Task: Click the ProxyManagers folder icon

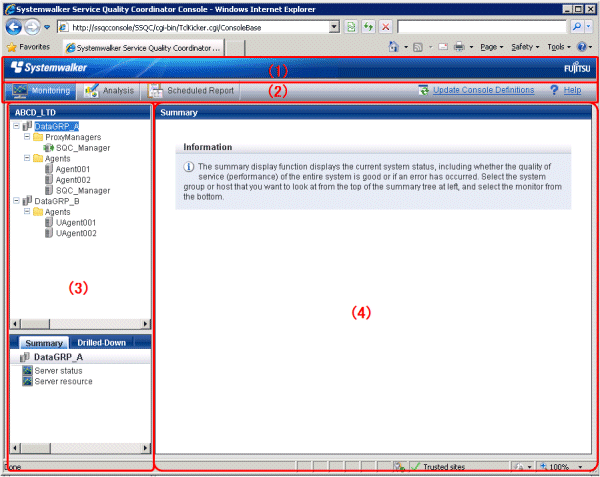Action: [x=38, y=137]
